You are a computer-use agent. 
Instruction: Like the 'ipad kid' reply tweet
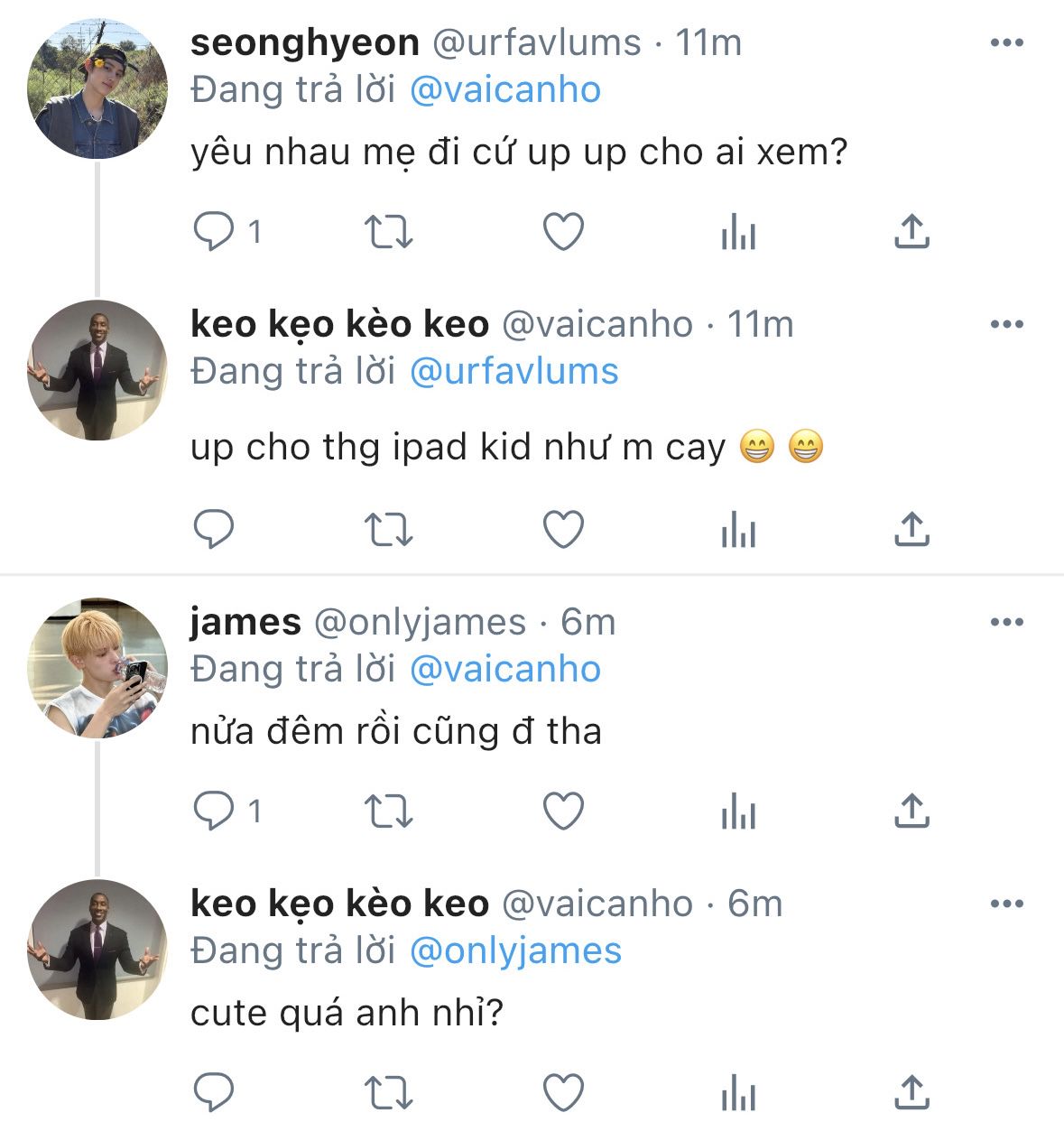(x=563, y=529)
